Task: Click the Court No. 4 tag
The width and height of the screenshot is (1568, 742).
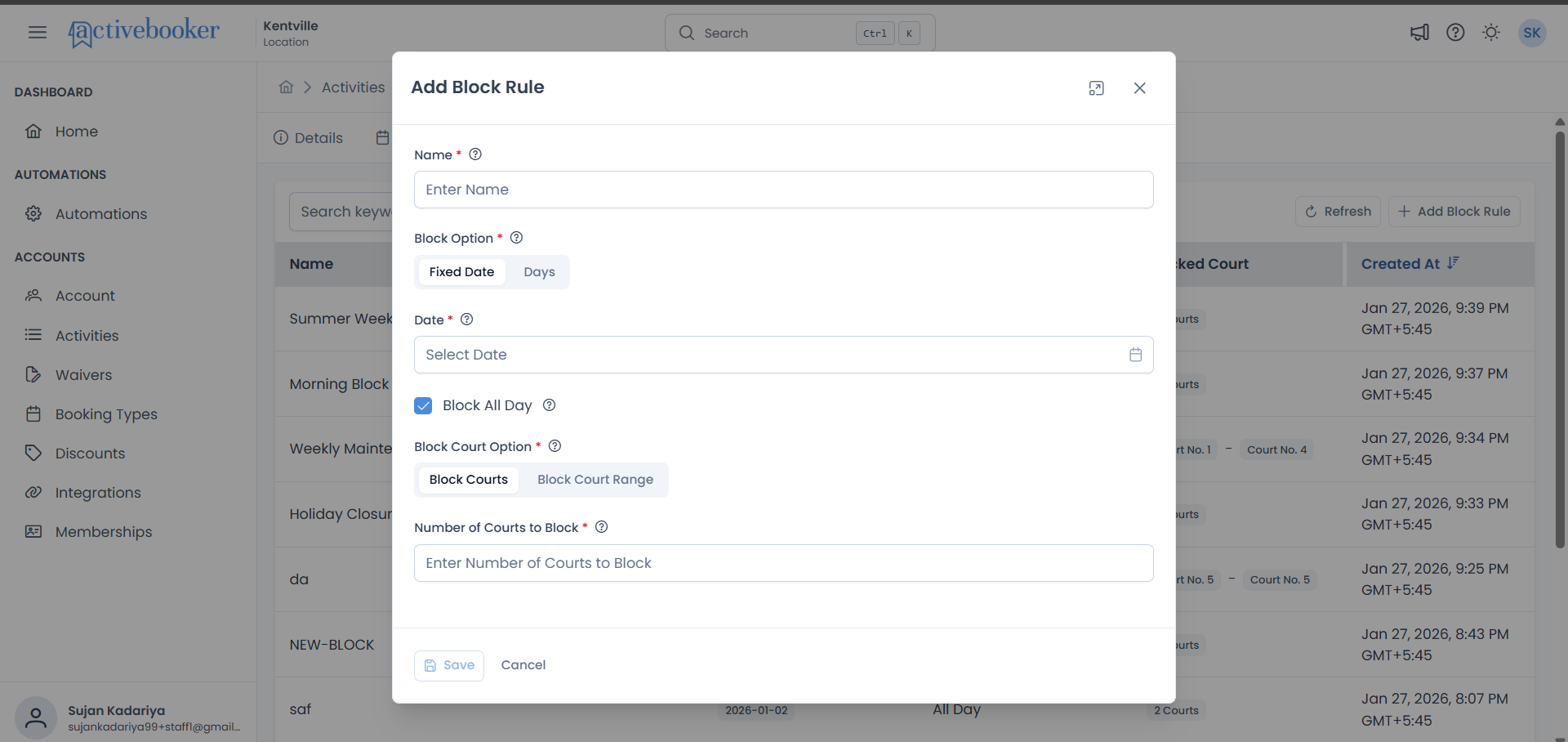Action: point(1276,449)
